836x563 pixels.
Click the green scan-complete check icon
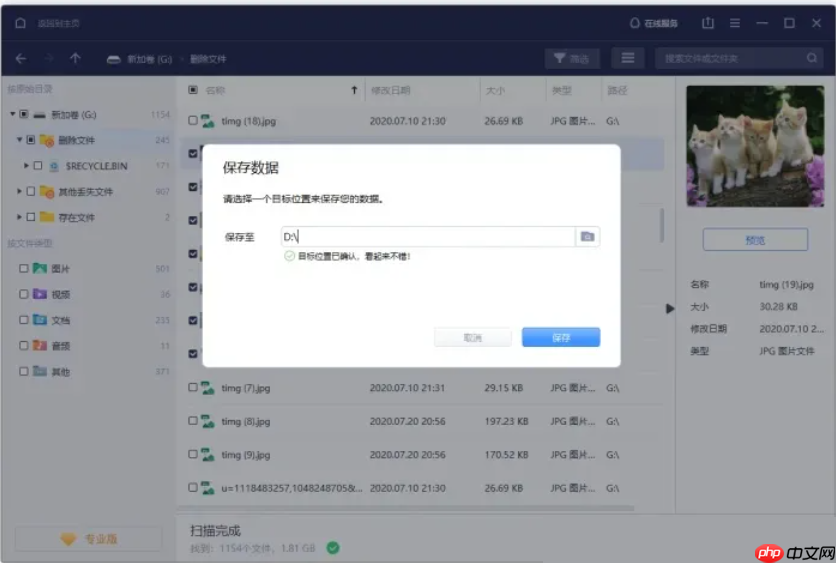point(333,548)
